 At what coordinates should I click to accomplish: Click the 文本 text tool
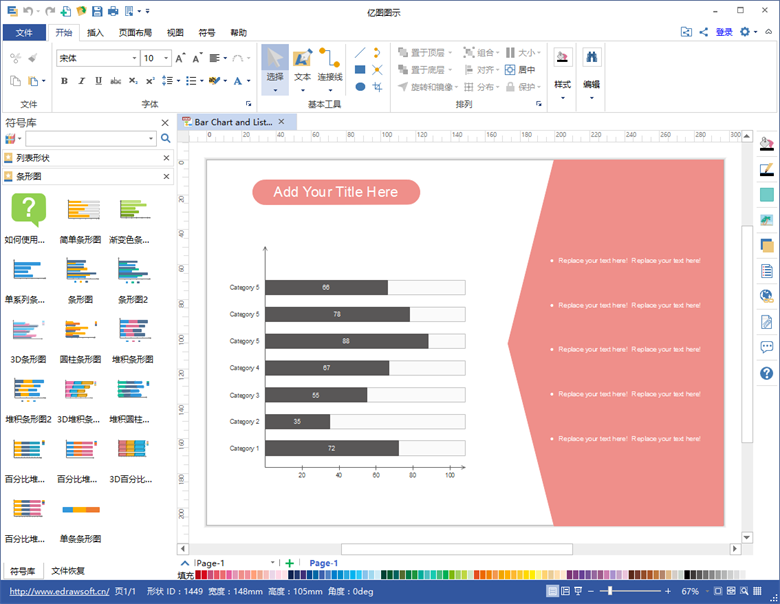(302, 66)
